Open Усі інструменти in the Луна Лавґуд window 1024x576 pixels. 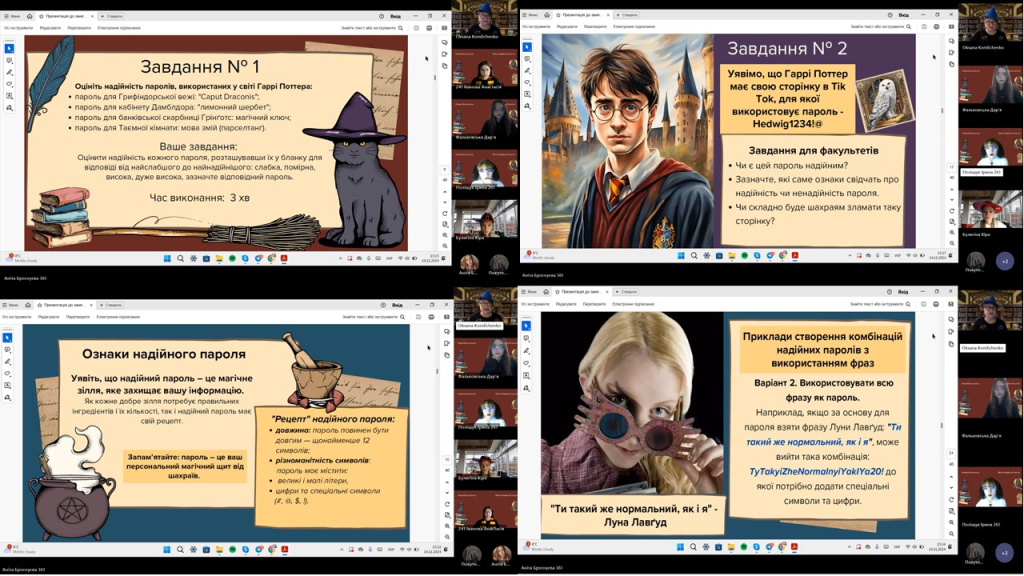pyautogui.click(x=536, y=304)
